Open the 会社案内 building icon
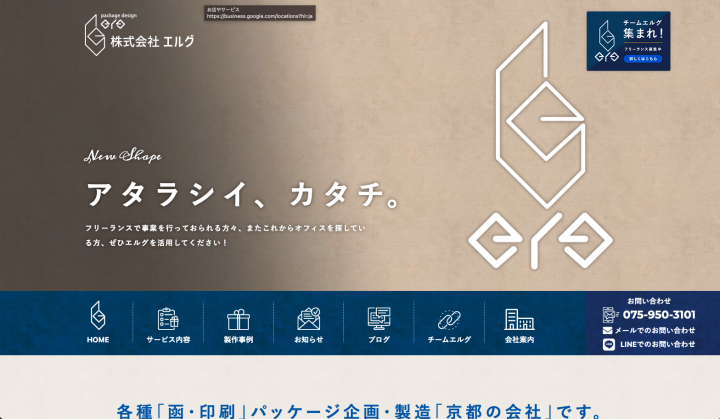720x419 pixels. point(519,319)
